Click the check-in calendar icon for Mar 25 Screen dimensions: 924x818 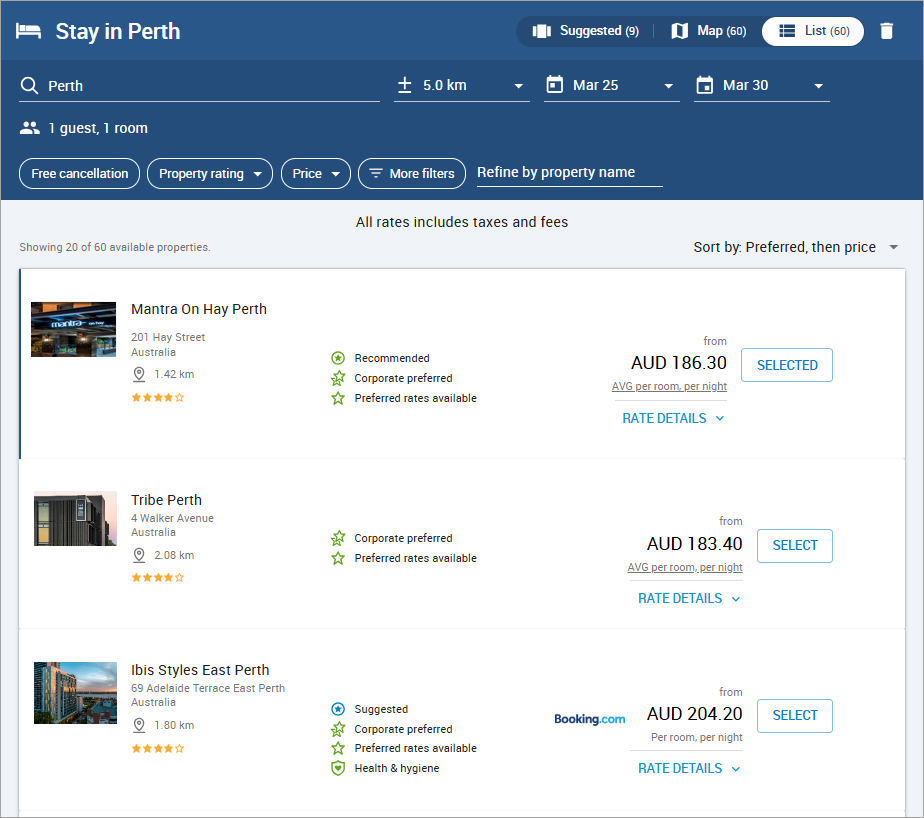click(x=554, y=85)
